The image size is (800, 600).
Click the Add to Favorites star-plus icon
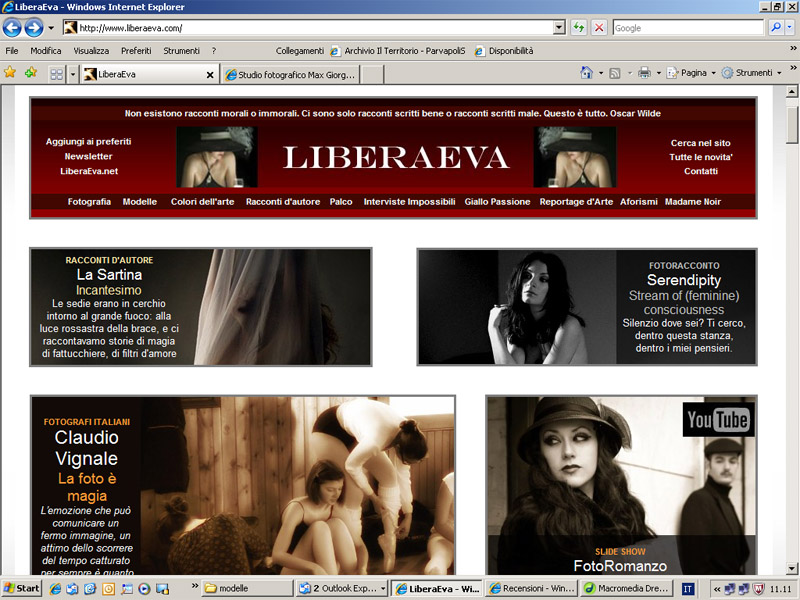(x=31, y=72)
